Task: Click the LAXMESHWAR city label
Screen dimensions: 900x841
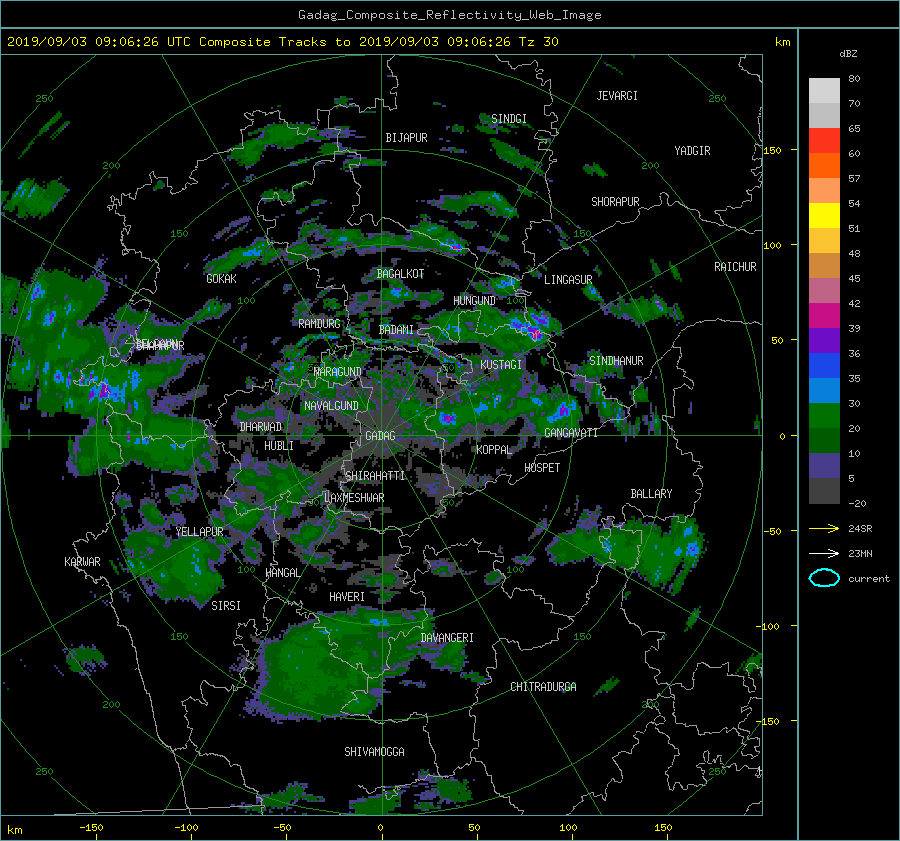Action: tap(354, 498)
